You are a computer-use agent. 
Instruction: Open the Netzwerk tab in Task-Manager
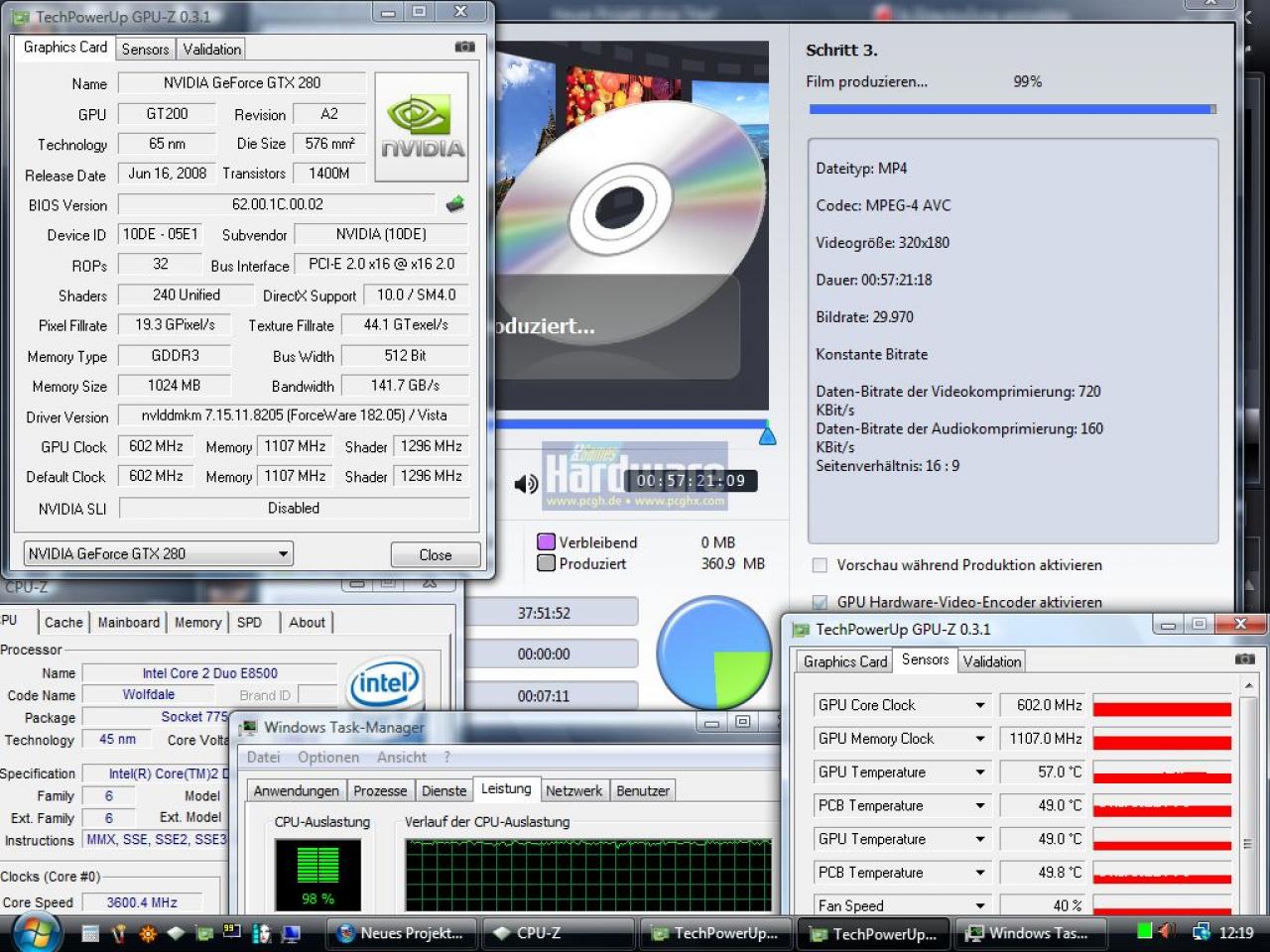tap(573, 790)
